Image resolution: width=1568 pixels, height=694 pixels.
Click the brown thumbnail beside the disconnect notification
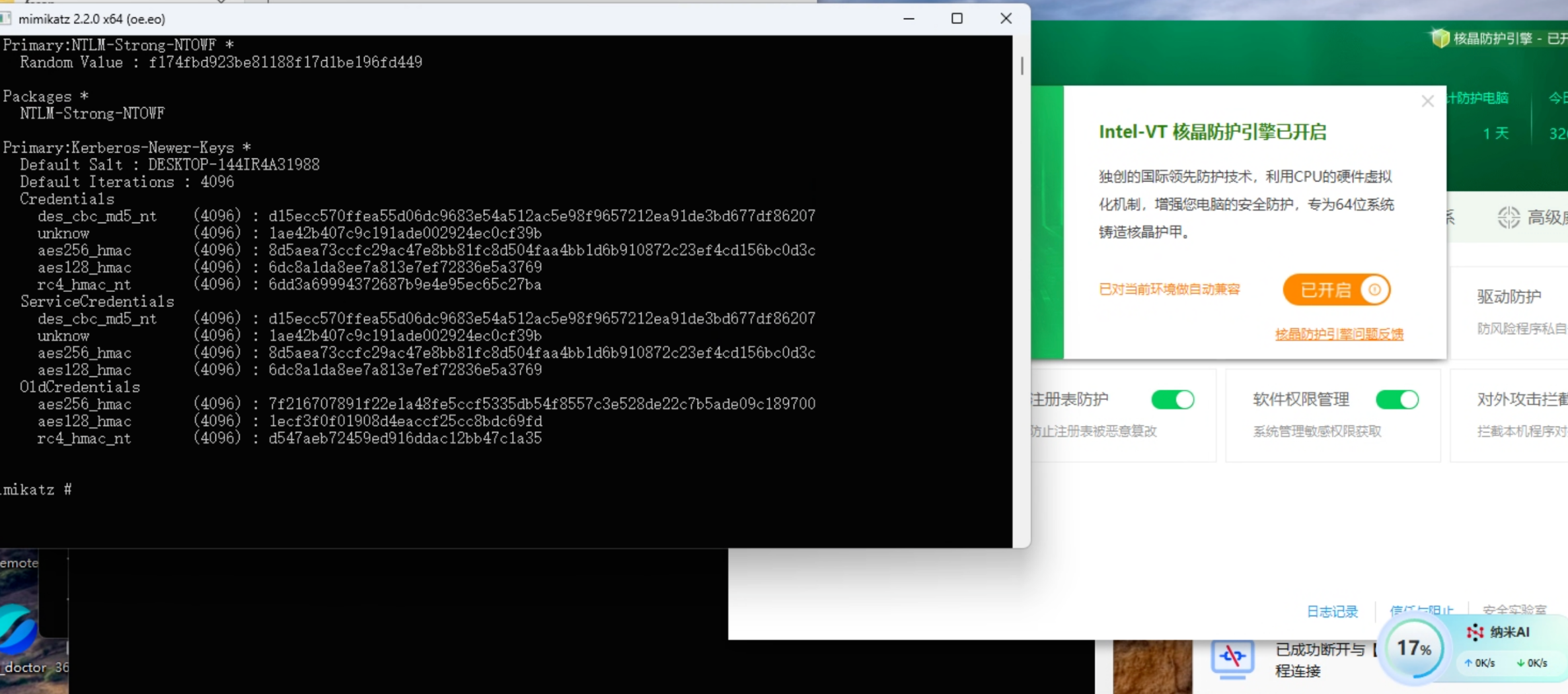click(1152, 666)
